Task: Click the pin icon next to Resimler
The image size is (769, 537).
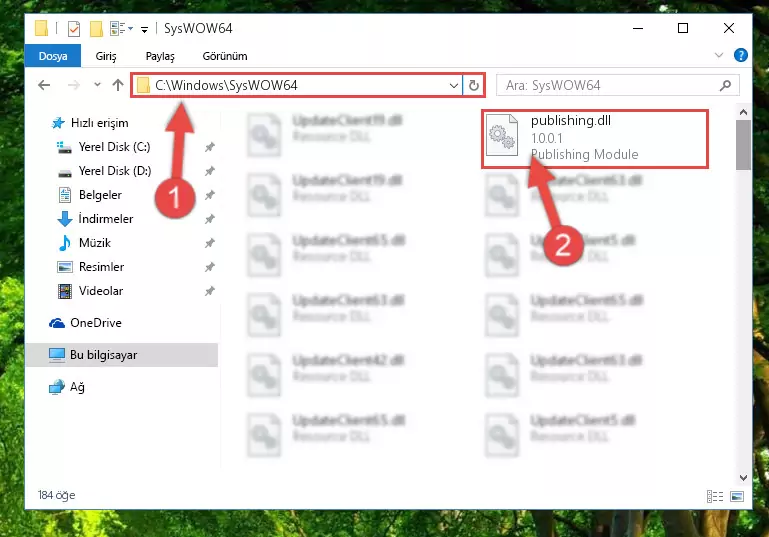Action: (210, 267)
